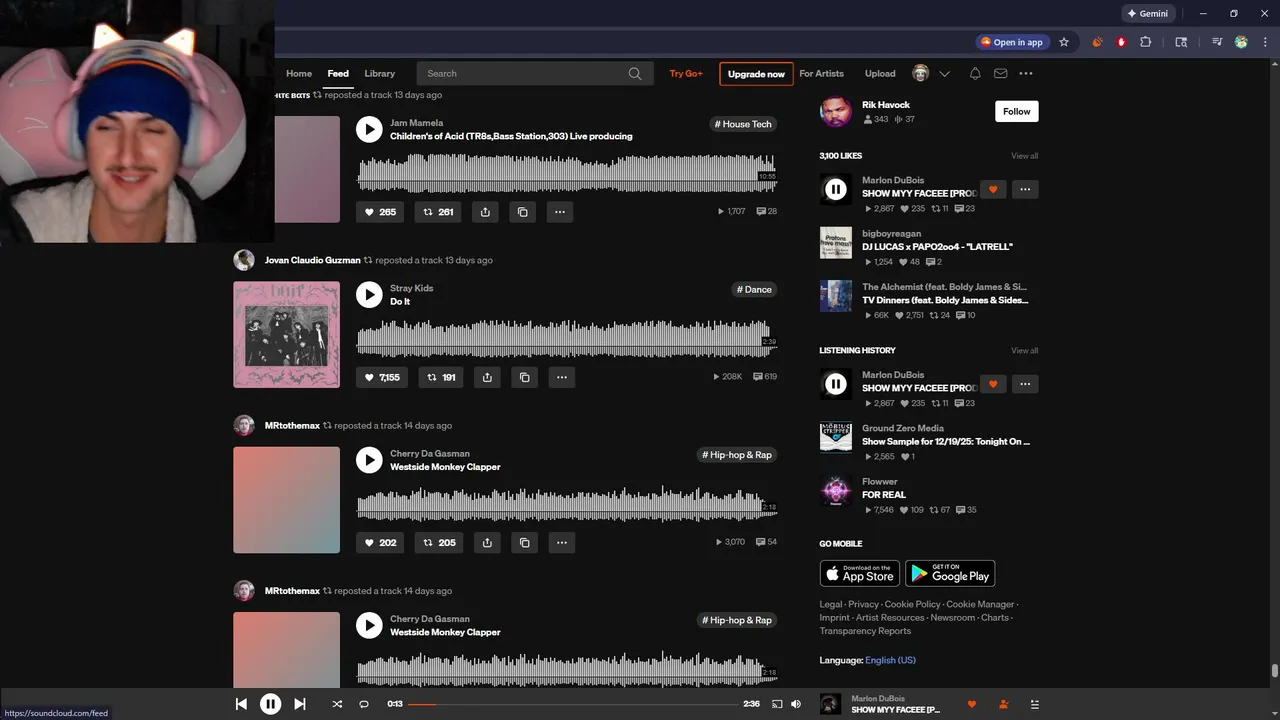Open the SoundCloud header more menu
The width and height of the screenshot is (1280, 720).
pyautogui.click(x=1026, y=73)
